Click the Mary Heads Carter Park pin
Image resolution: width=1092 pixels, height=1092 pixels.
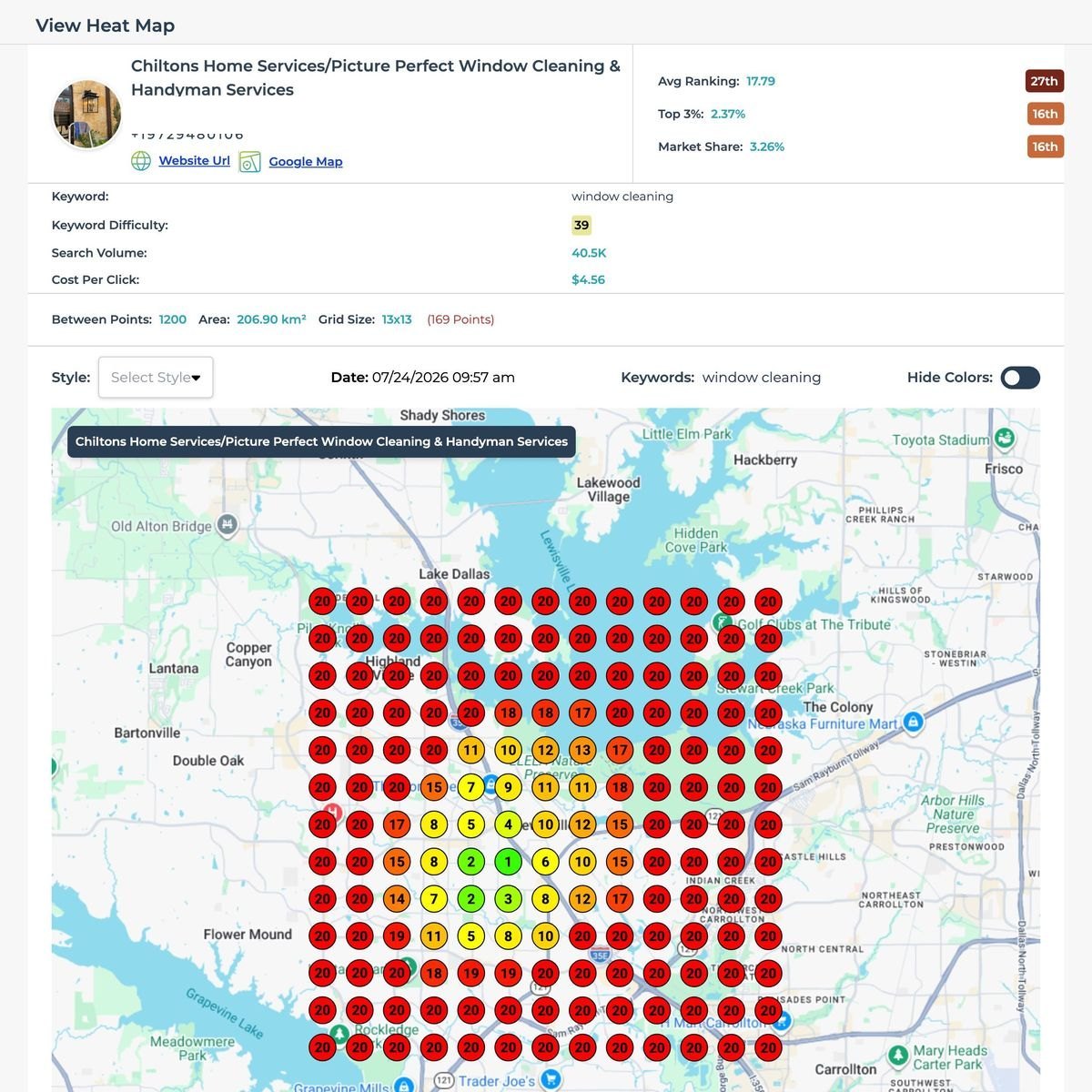(x=899, y=1056)
